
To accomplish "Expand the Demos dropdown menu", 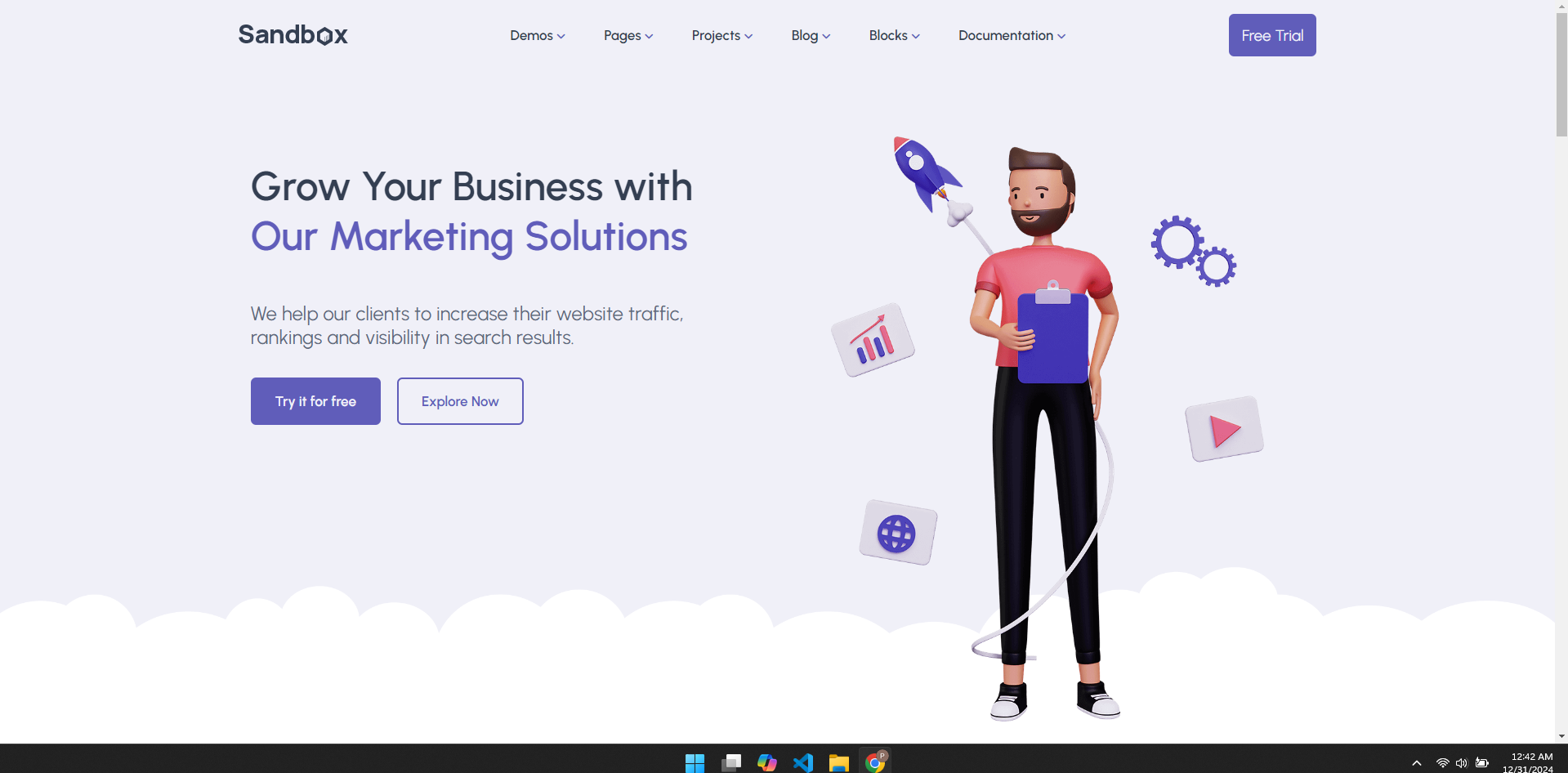I will 538,35.
